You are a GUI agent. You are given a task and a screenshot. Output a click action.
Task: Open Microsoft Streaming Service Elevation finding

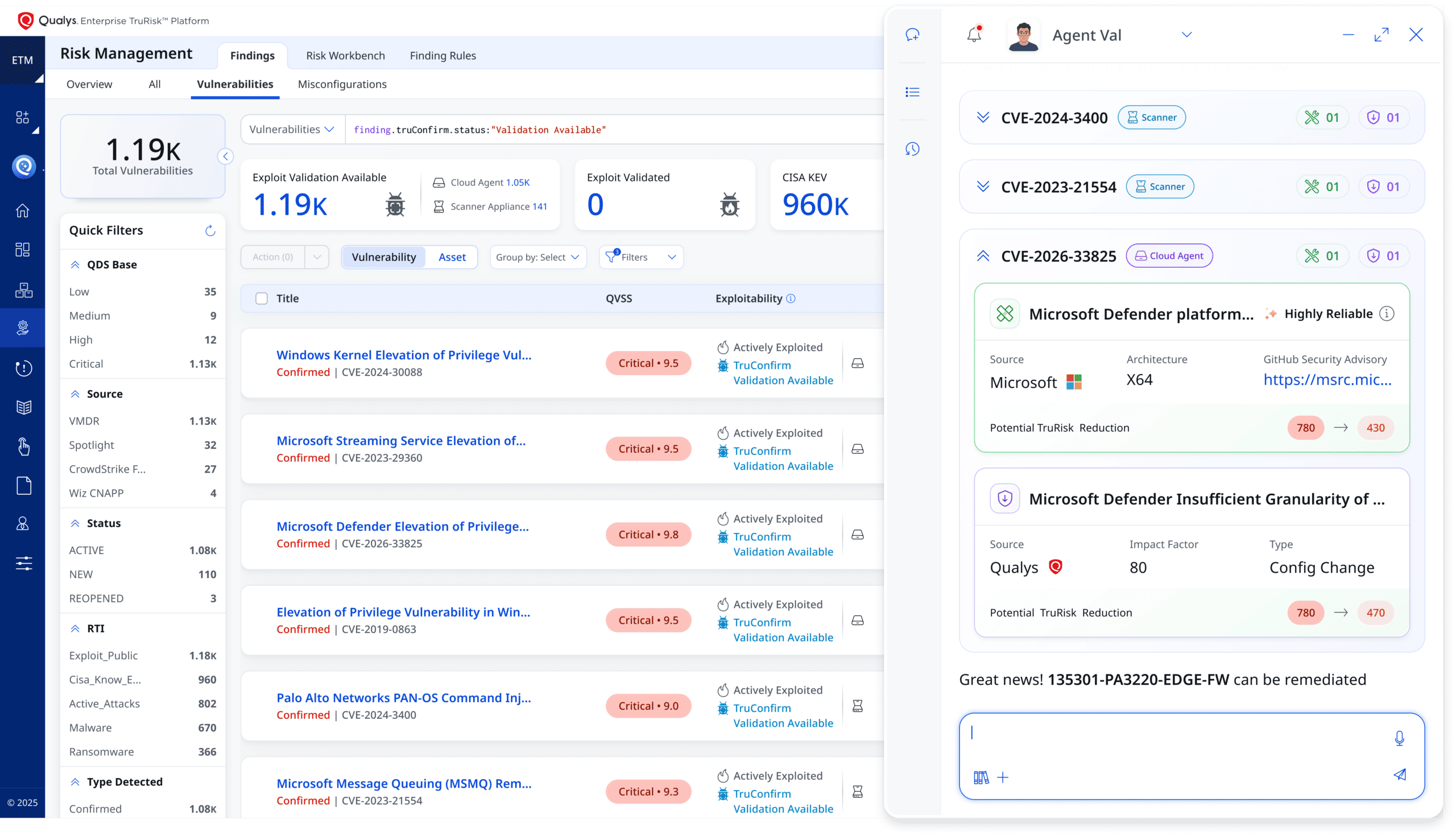[401, 440]
